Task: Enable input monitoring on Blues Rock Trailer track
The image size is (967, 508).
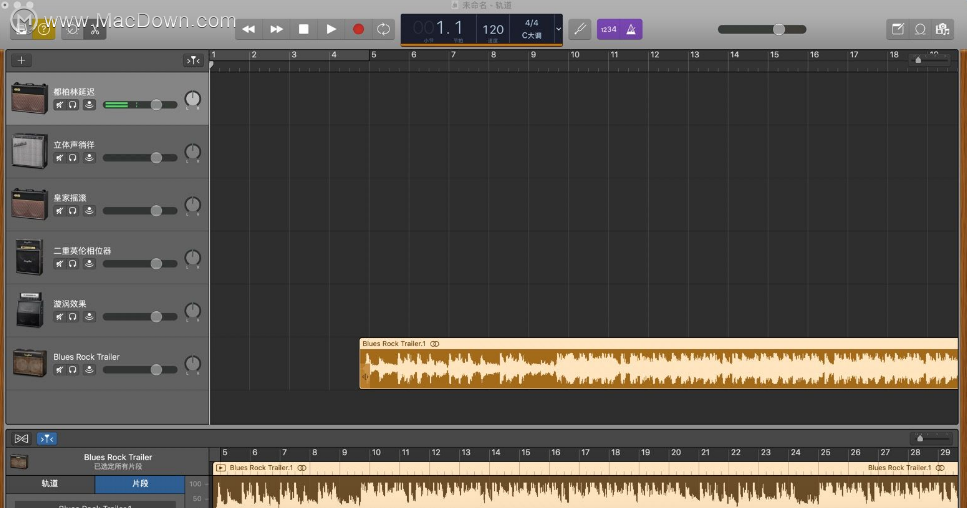Action: pyautogui.click(x=89, y=370)
